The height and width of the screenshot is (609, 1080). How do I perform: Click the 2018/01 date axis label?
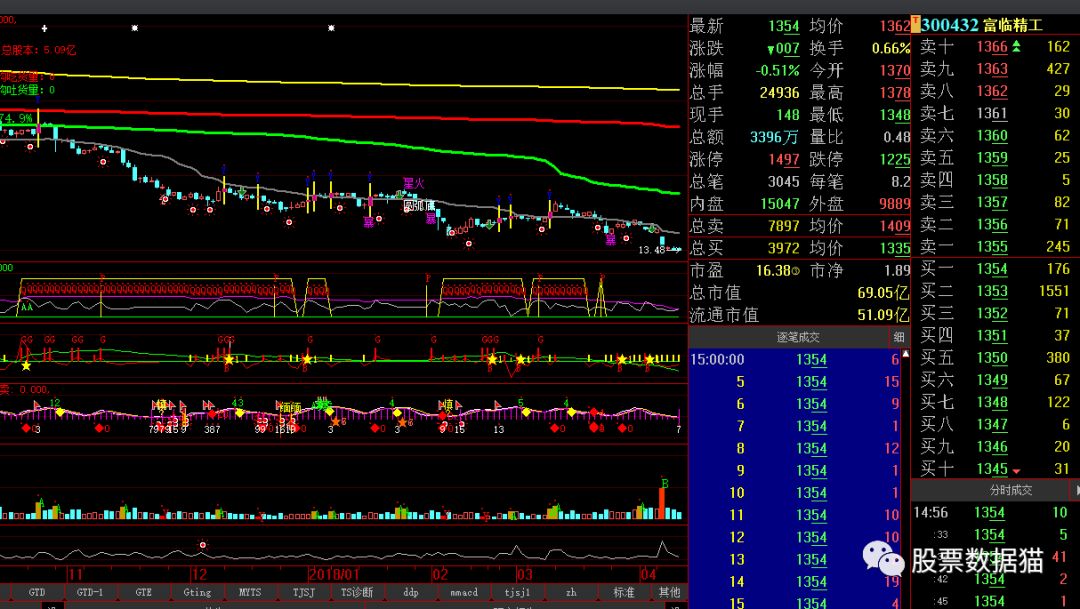coord(334,575)
